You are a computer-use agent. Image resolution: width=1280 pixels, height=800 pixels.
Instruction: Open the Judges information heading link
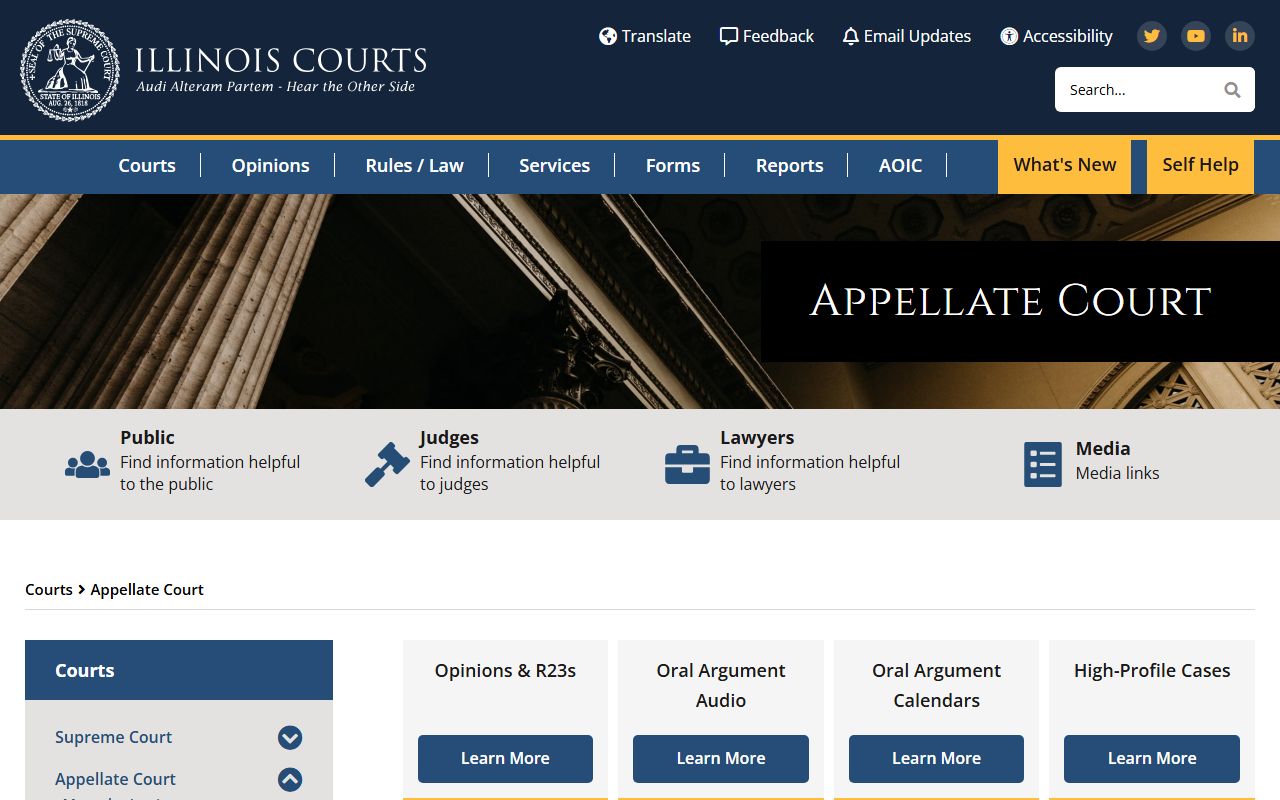coord(449,438)
